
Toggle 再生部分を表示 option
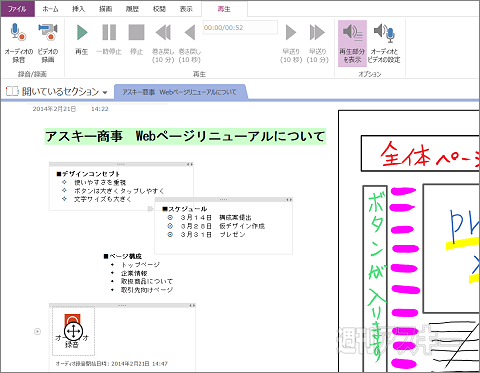point(352,43)
